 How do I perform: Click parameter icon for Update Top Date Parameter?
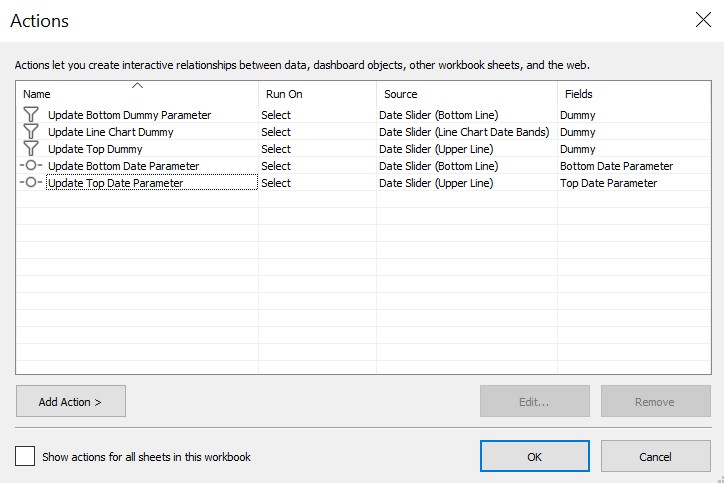click(30, 183)
